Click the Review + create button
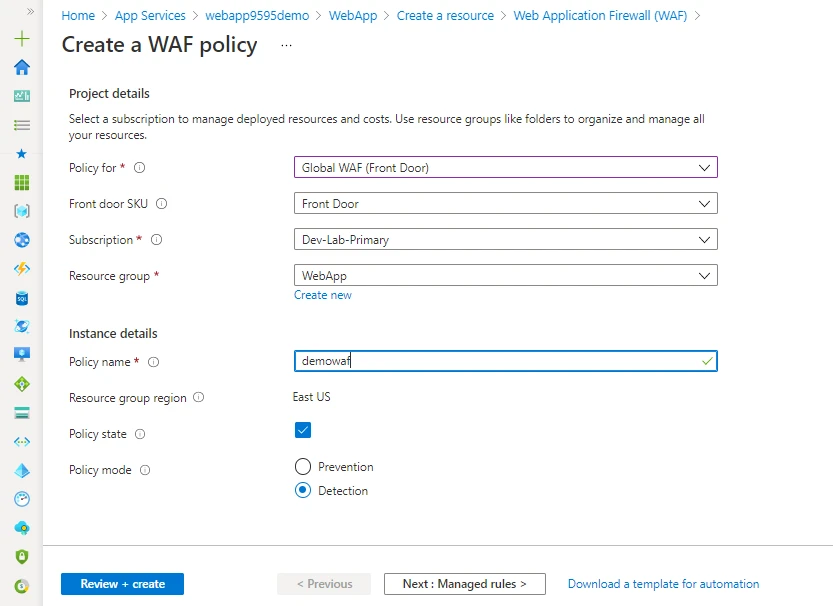 tap(122, 583)
